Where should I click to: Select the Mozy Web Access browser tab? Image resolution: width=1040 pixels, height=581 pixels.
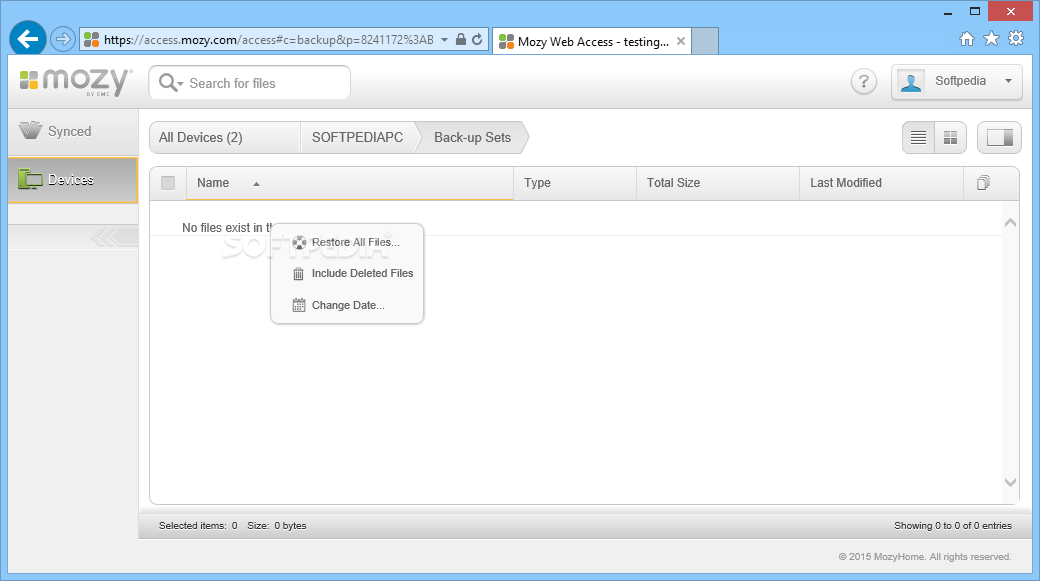[592, 41]
